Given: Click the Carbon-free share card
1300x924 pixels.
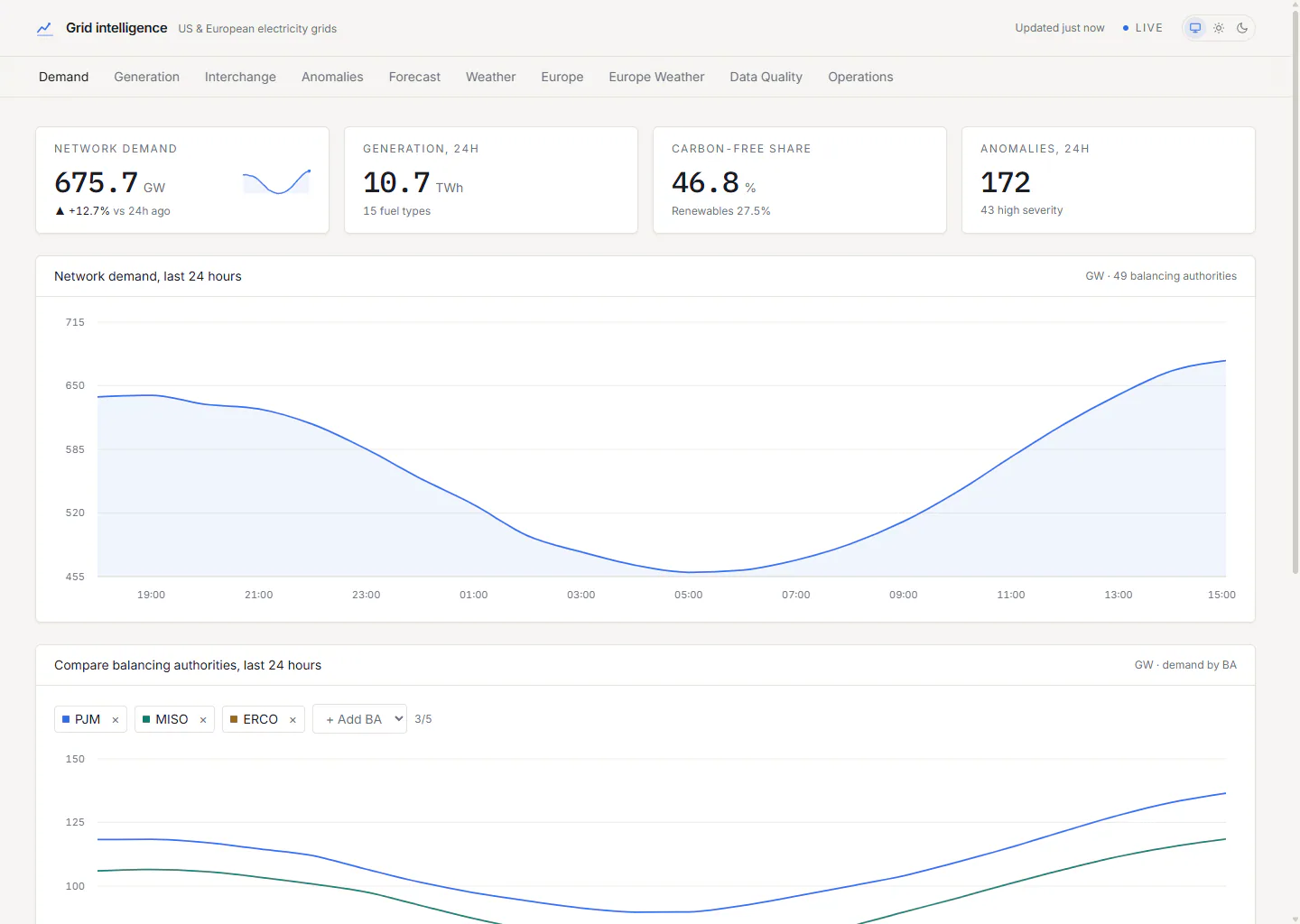Looking at the screenshot, I should 800,180.
